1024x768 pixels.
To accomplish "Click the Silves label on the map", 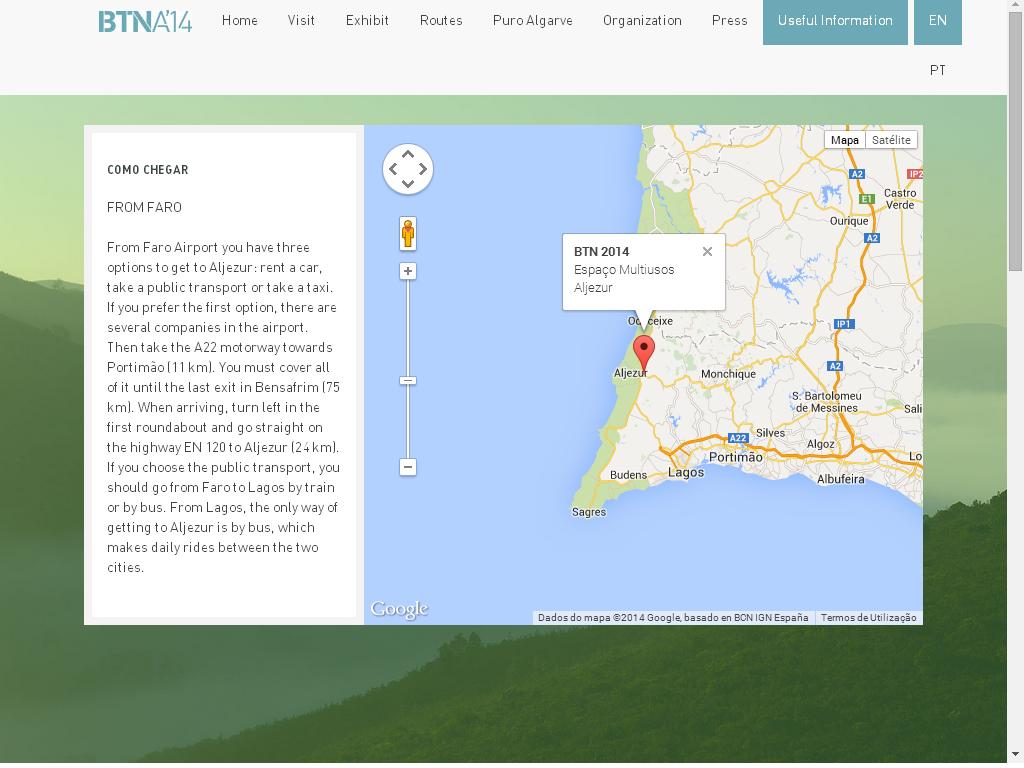I will click(771, 433).
